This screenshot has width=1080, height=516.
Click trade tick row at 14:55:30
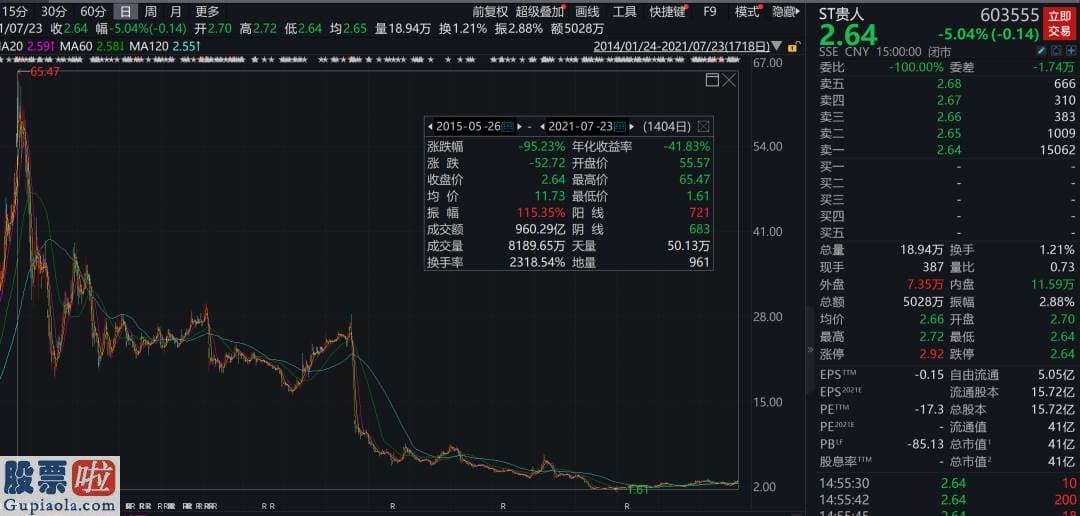[947, 483]
